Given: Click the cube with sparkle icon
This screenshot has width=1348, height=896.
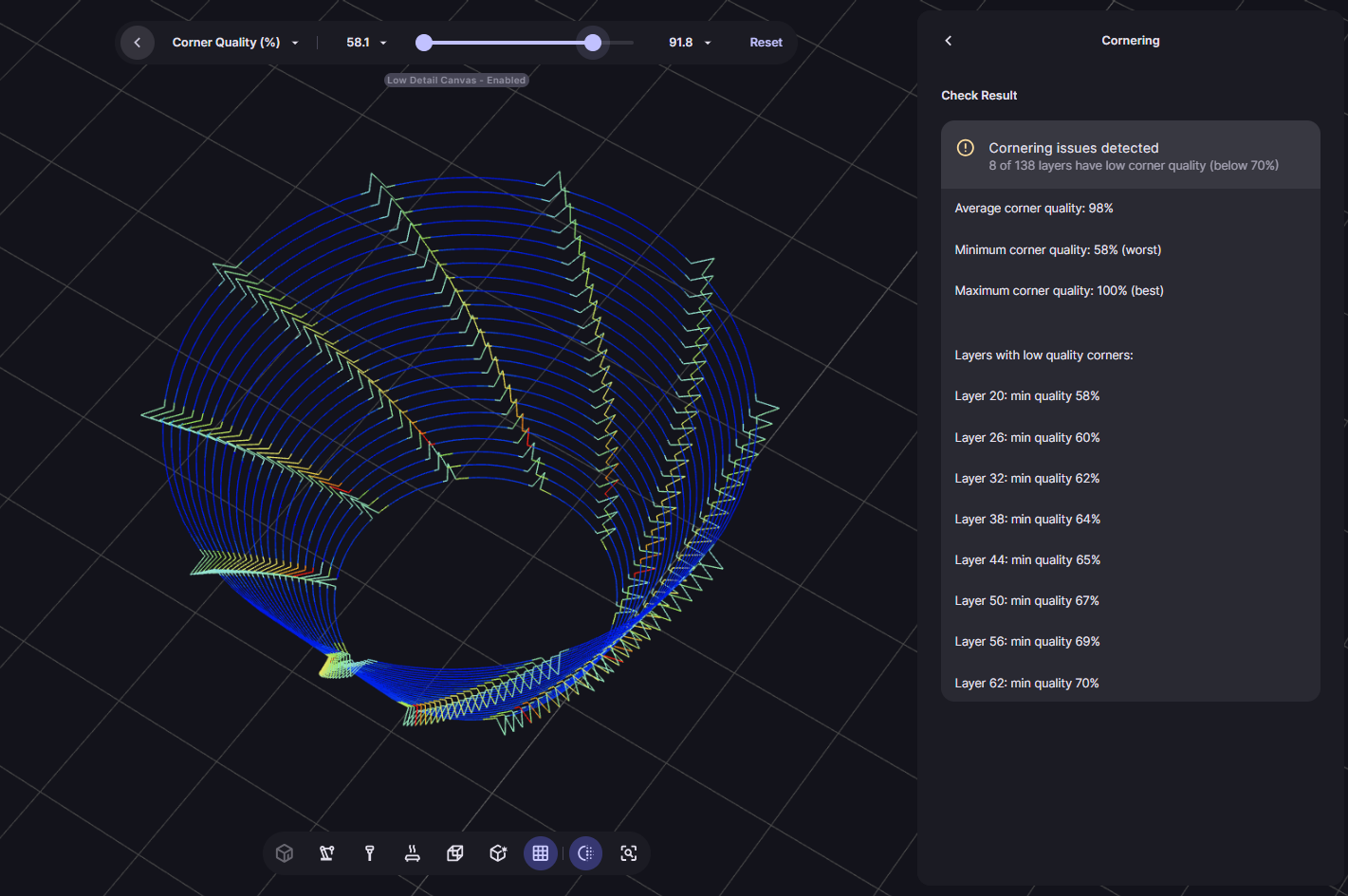Looking at the screenshot, I should [498, 853].
